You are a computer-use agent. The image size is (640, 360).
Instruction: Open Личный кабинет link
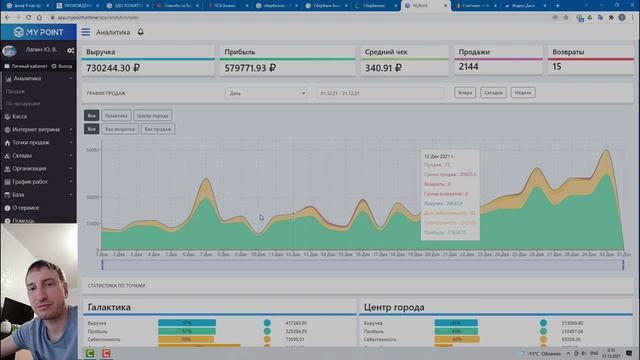pos(26,66)
